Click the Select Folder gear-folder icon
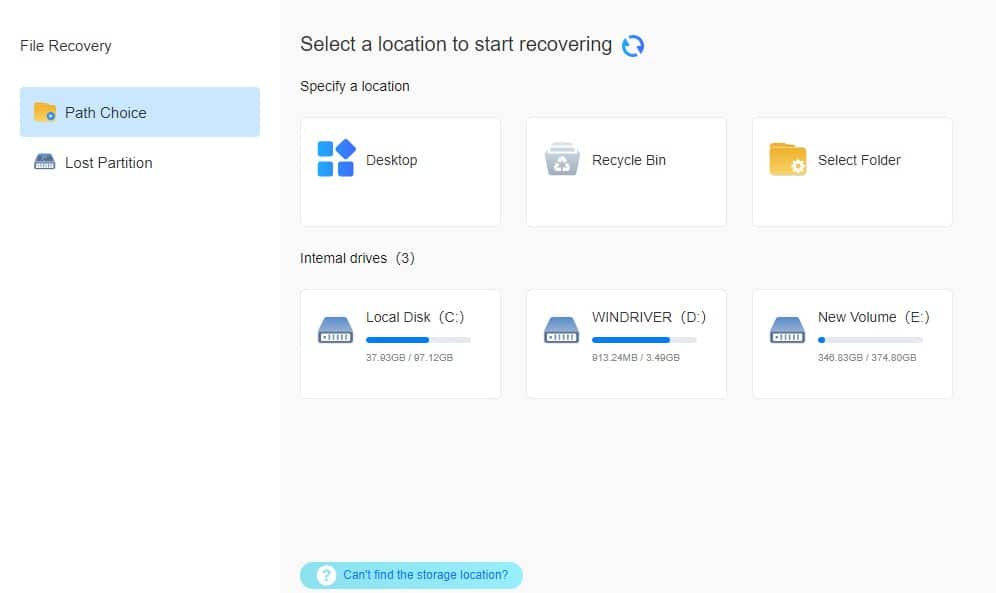This screenshot has width=996, height=593. (788, 160)
